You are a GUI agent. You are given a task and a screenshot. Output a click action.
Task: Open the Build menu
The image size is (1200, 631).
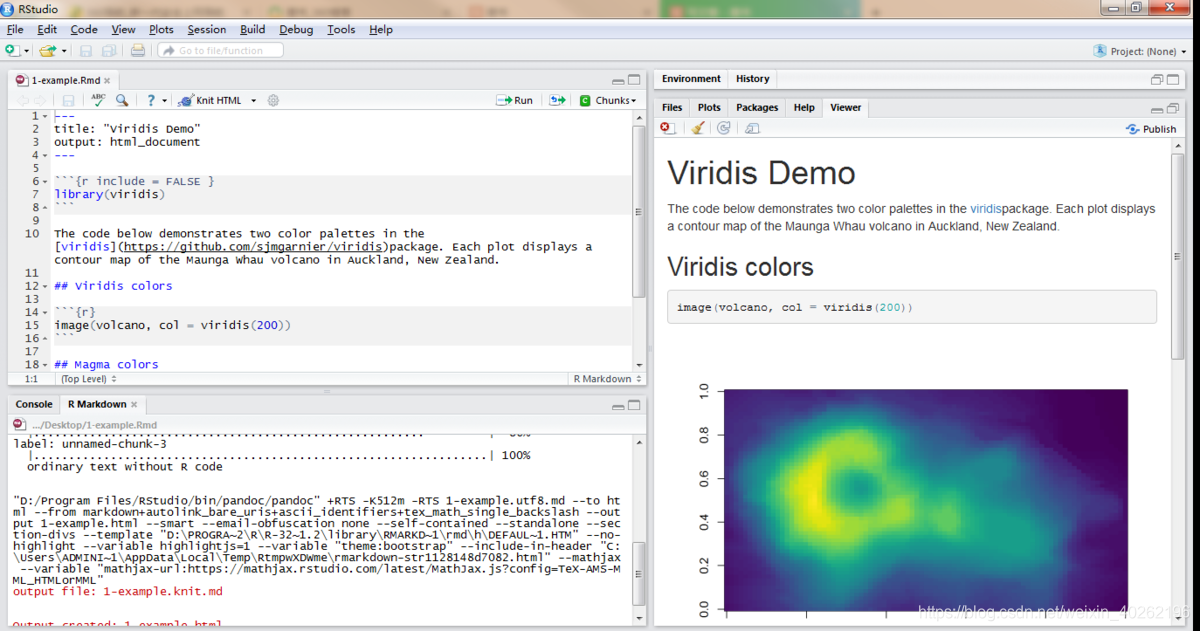coord(253,29)
